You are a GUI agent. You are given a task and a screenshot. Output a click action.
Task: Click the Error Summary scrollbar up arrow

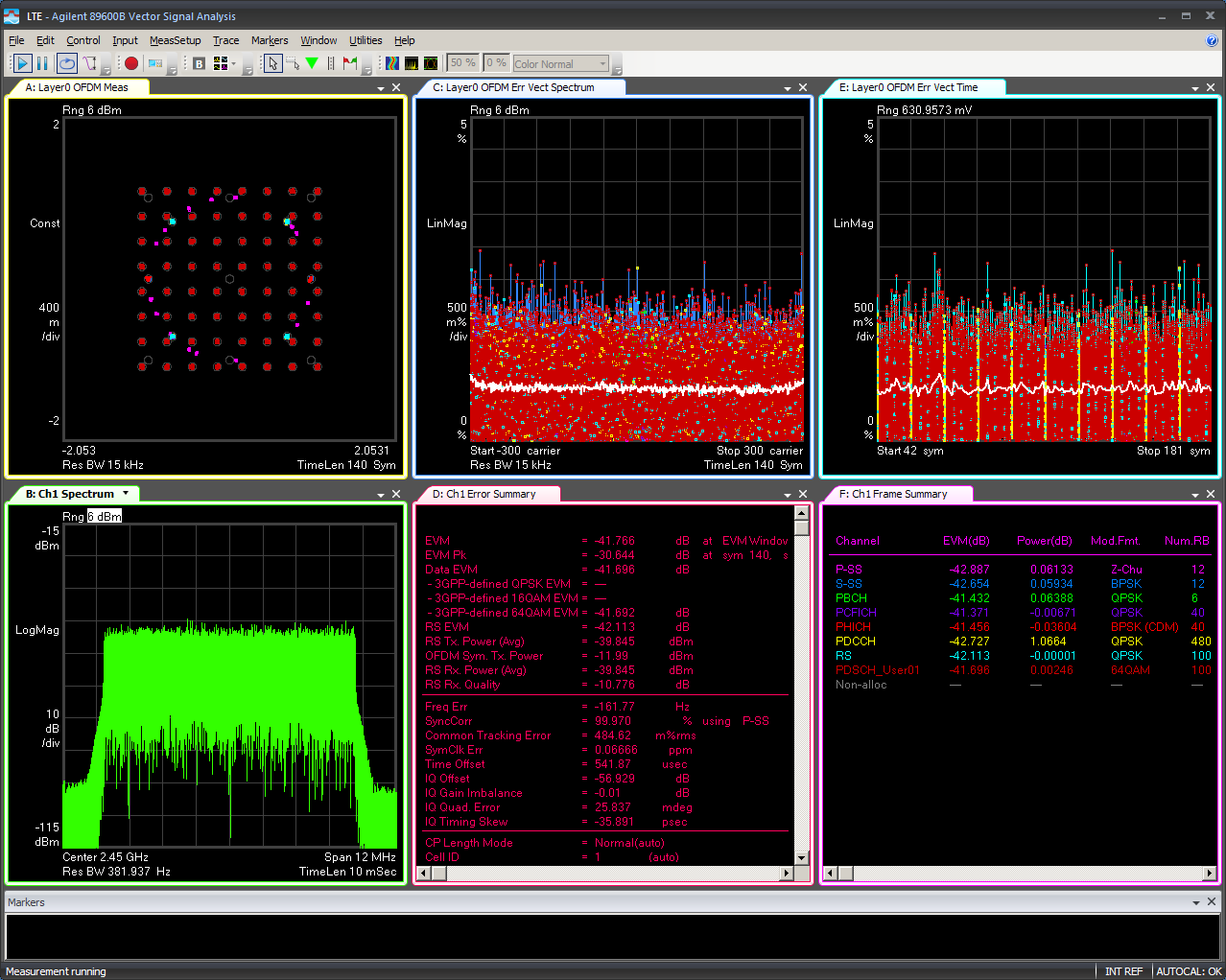pyautogui.click(x=802, y=514)
